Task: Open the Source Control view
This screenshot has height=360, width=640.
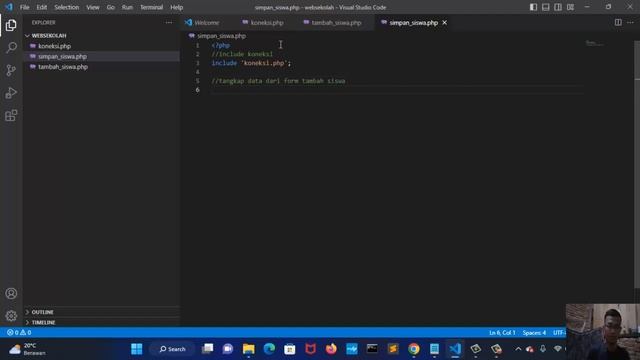Action: coord(11,70)
